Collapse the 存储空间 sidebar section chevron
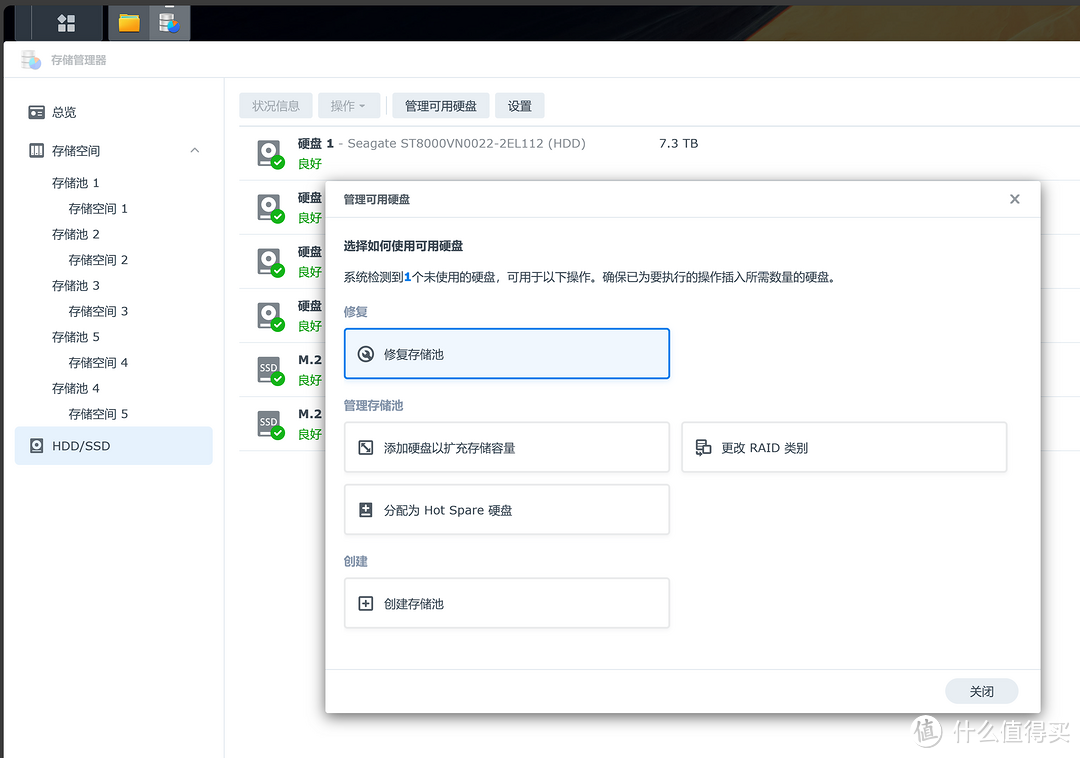The width and height of the screenshot is (1080, 758). 195,150
